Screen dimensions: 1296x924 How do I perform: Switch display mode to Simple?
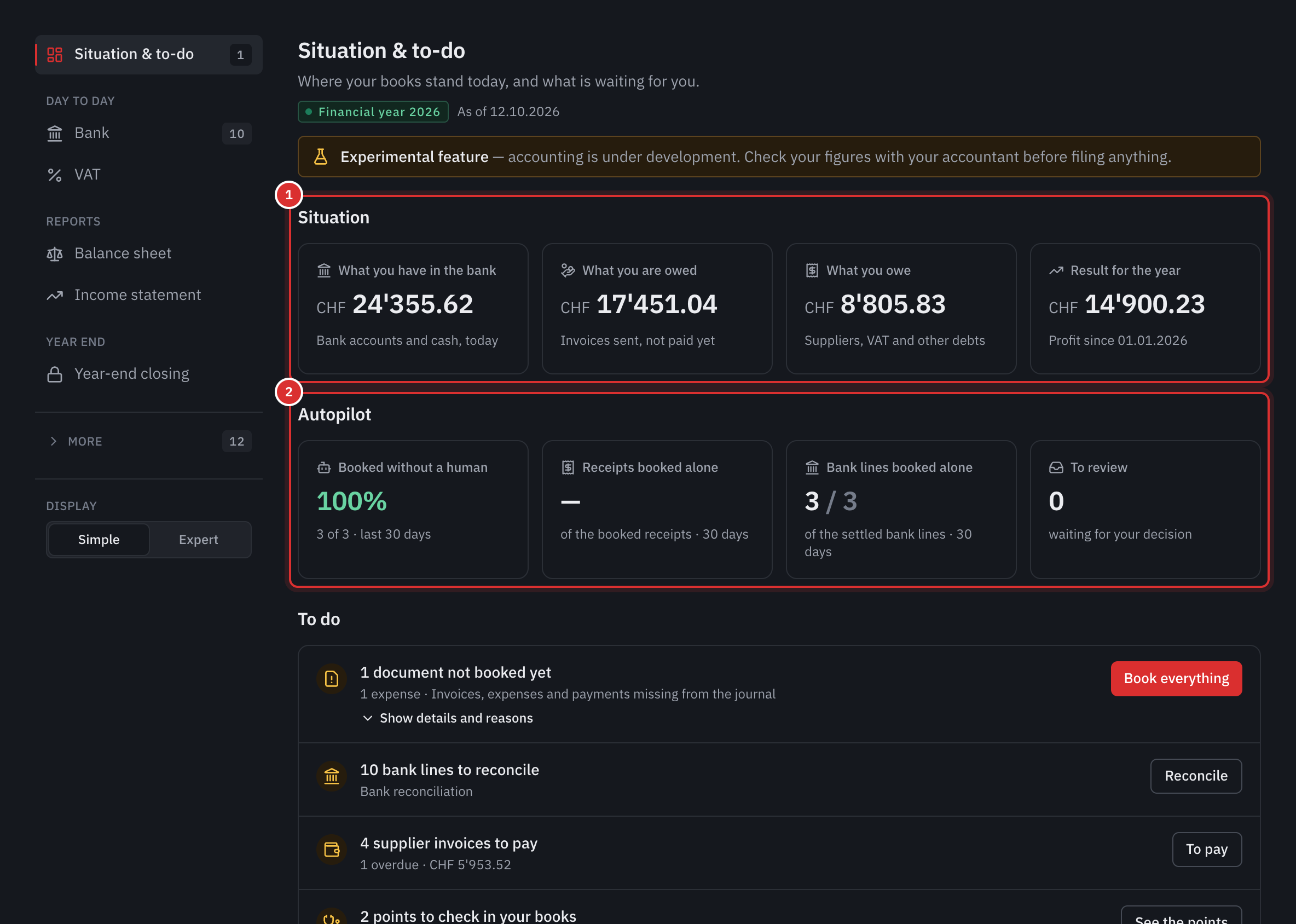tap(99, 539)
